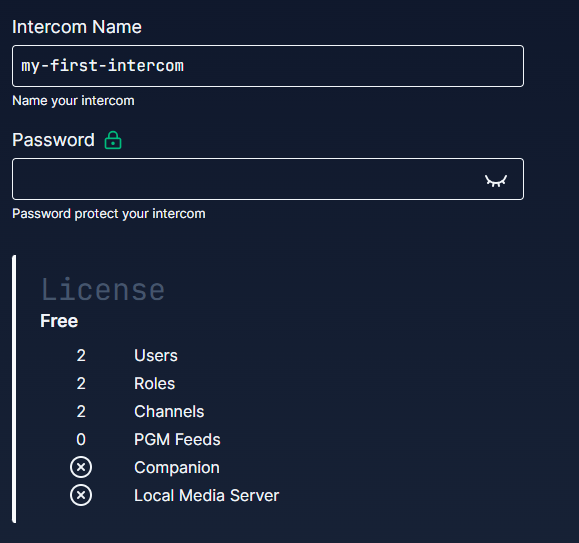
Task: Click the number 0 beside PGM Feeds
Action: click(81, 440)
